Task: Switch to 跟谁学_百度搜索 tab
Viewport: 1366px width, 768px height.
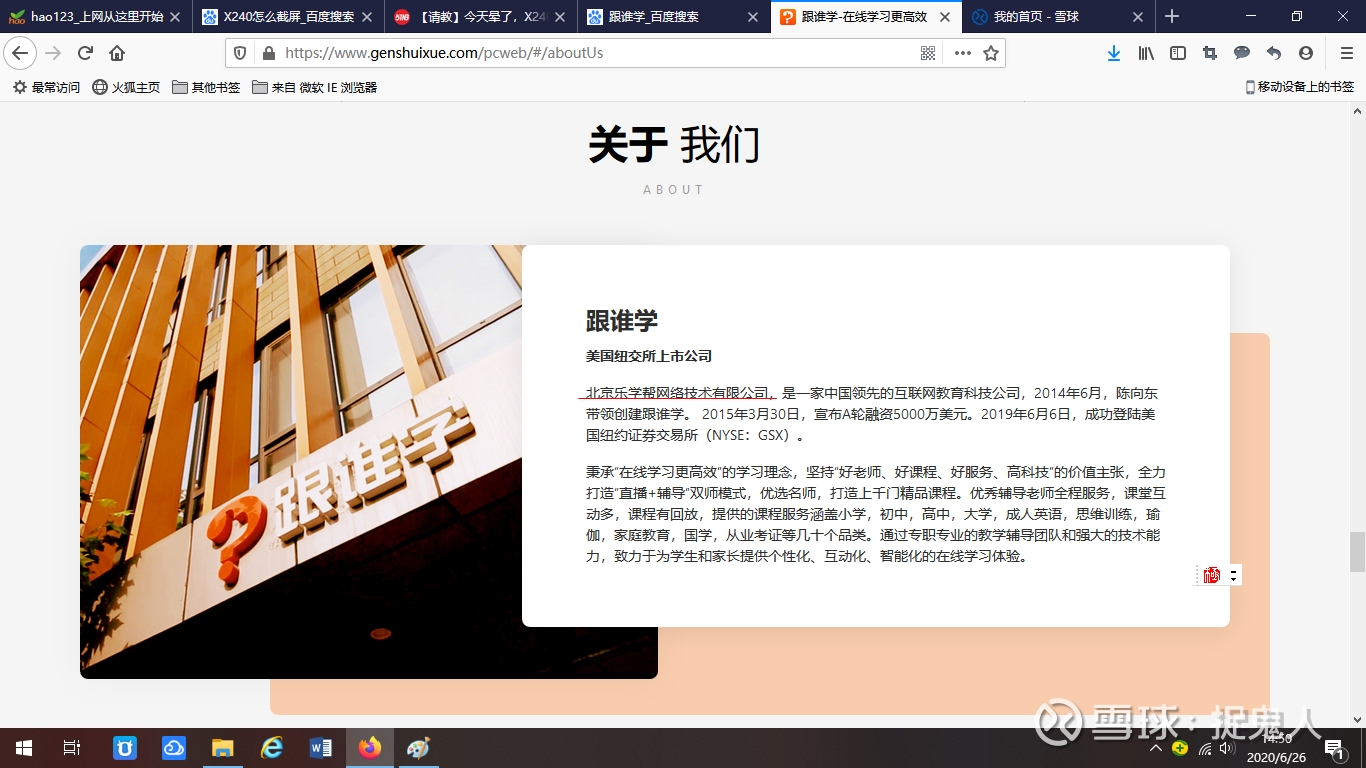Action: point(674,17)
